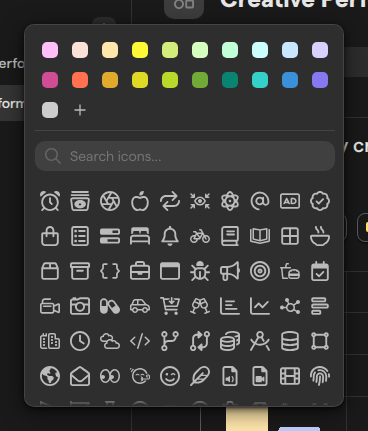Choose the bell icon
Viewport: 368px width, 431px height.
click(x=170, y=236)
